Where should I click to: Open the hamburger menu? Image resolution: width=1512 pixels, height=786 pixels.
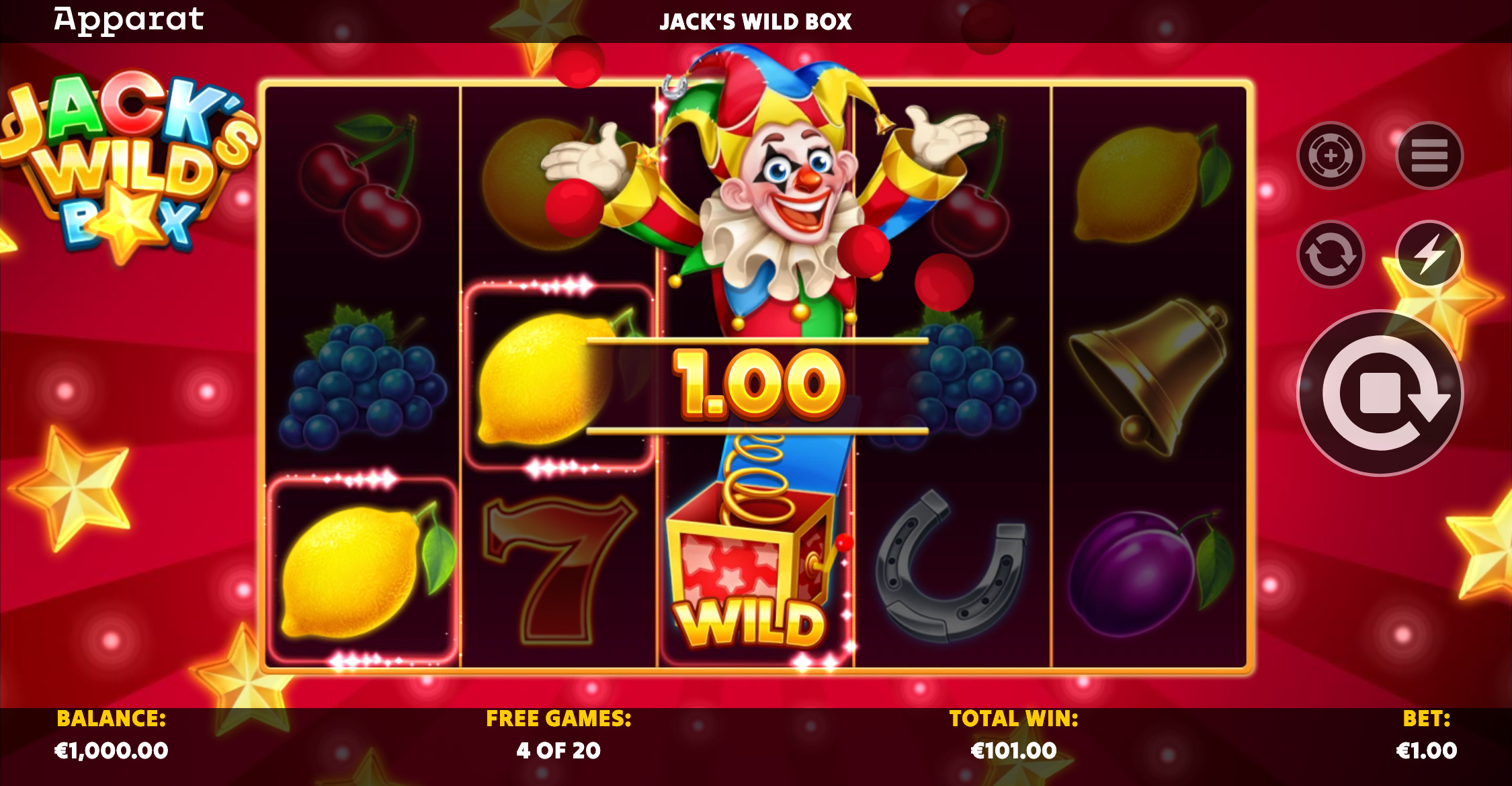coord(1429,156)
